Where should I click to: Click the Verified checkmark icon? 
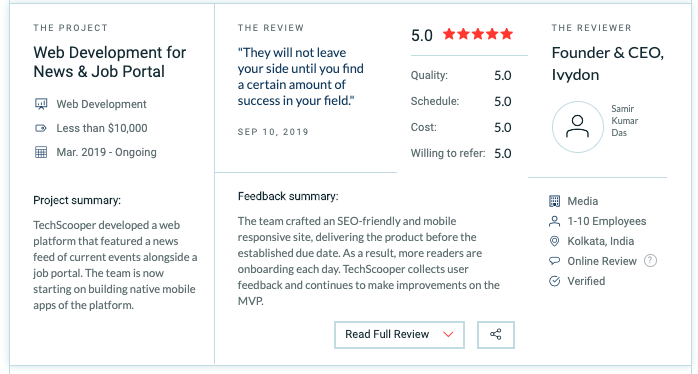point(554,281)
